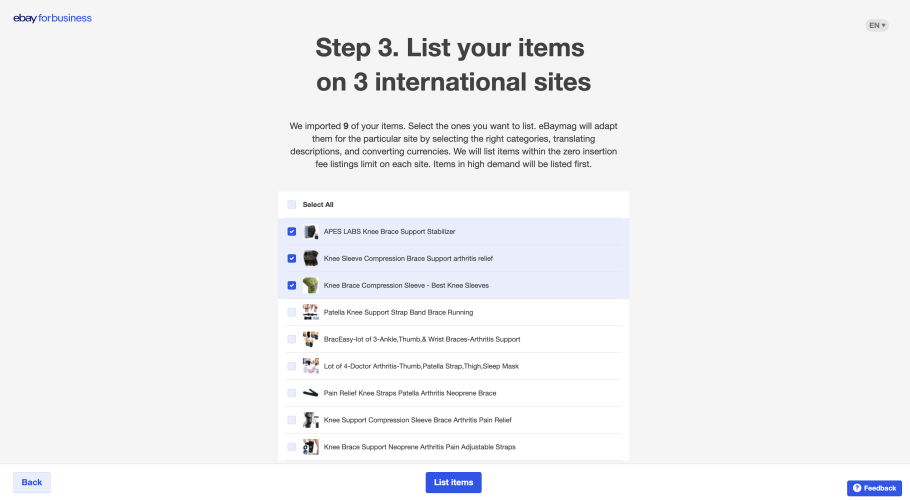Click the Feedback question mark icon
Screen dimensions: 910x500
point(857,488)
